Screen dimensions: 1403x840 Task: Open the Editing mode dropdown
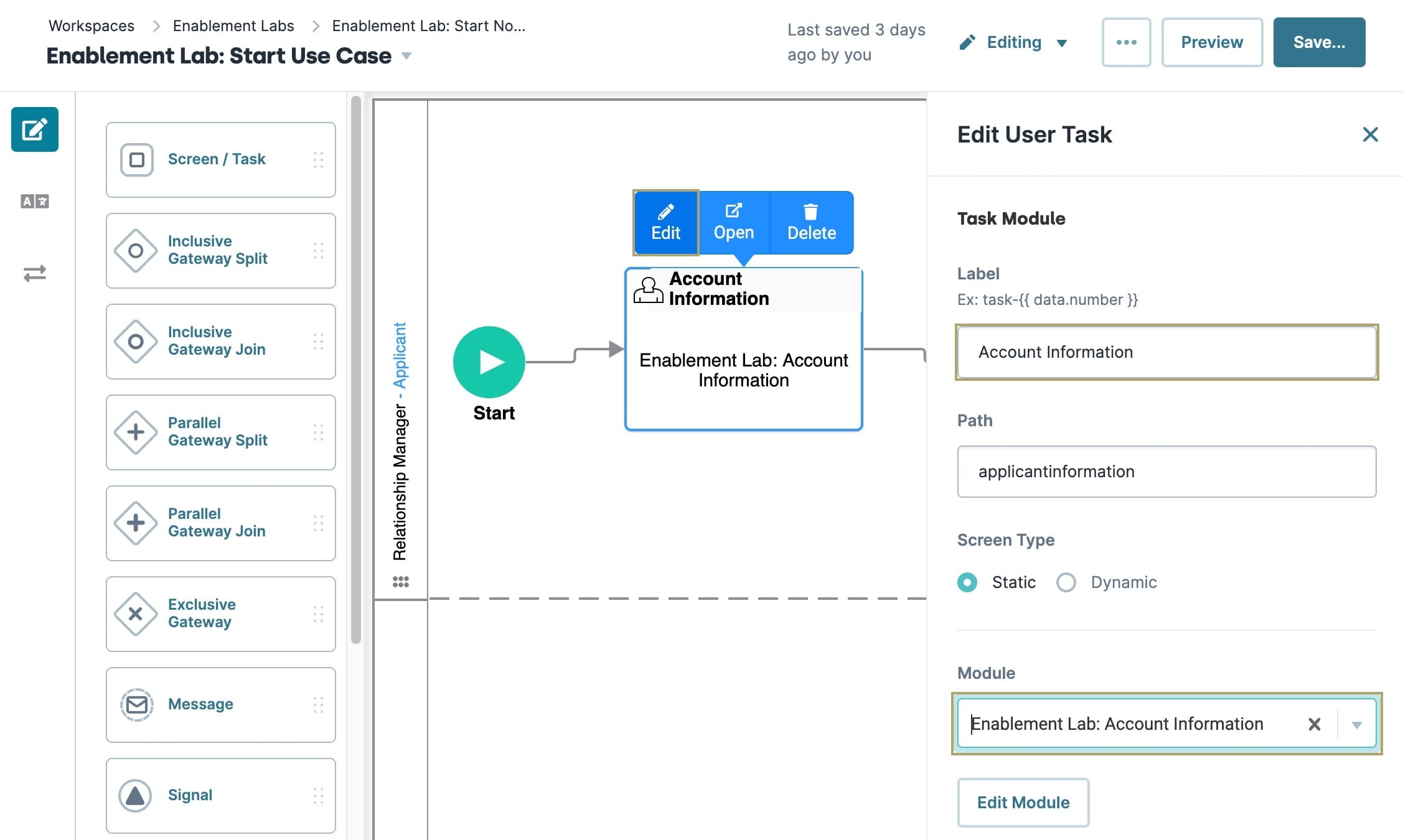(1013, 42)
